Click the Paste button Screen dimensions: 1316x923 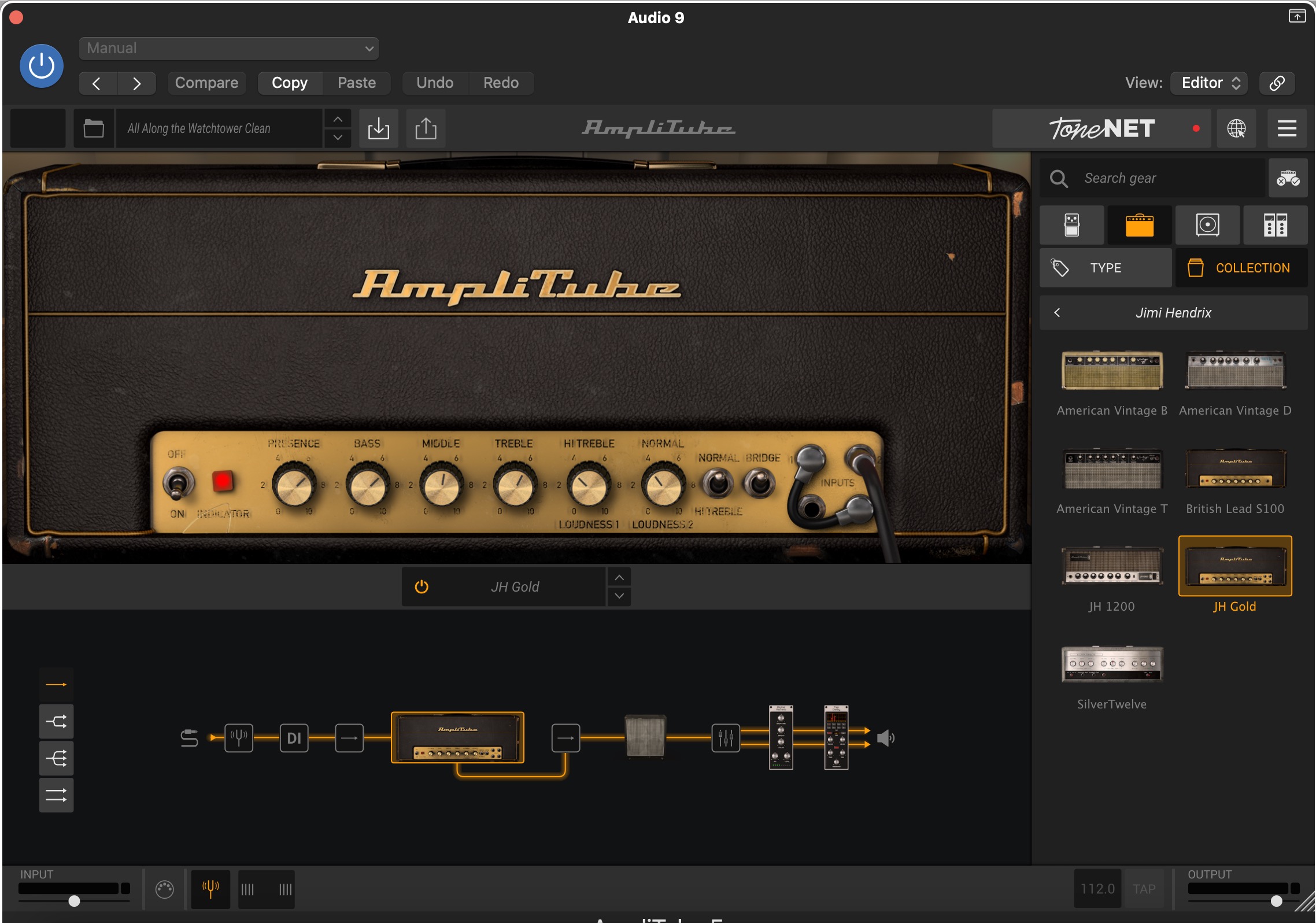(357, 83)
